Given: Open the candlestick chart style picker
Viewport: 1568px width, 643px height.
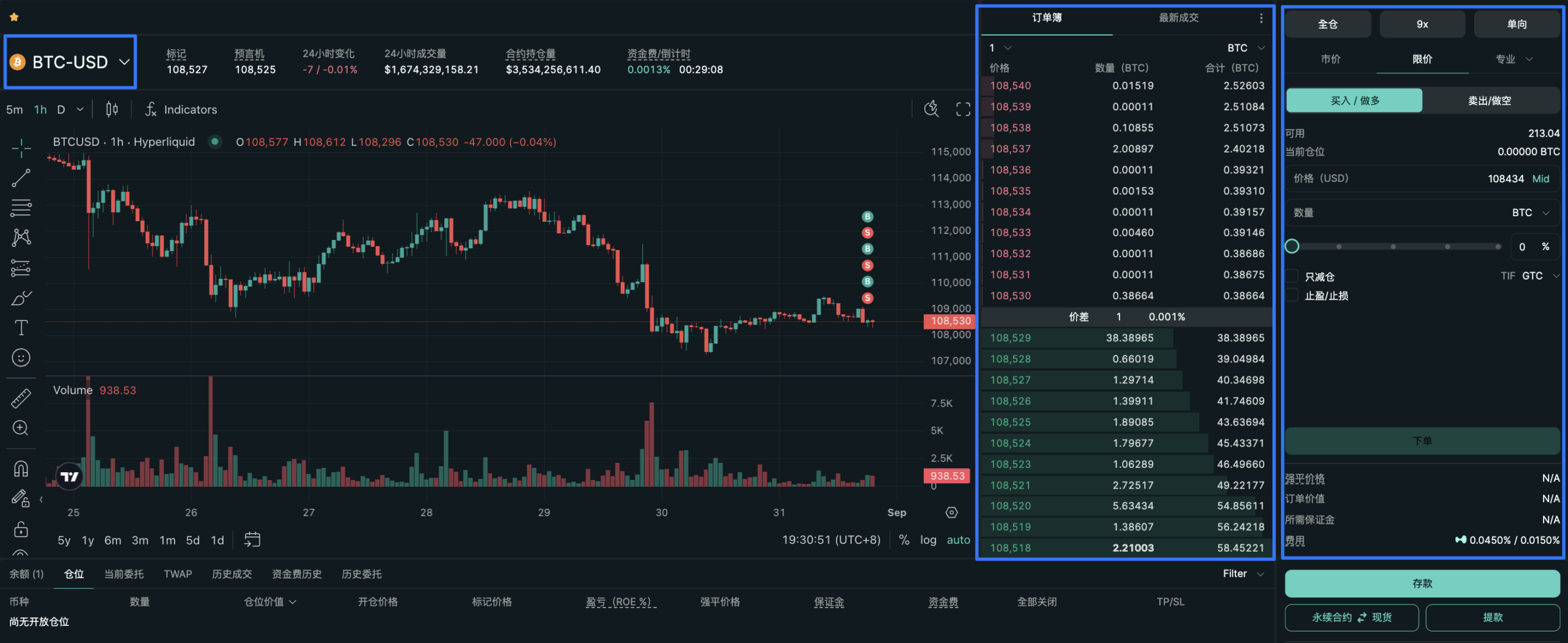Looking at the screenshot, I should tap(111, 110).
